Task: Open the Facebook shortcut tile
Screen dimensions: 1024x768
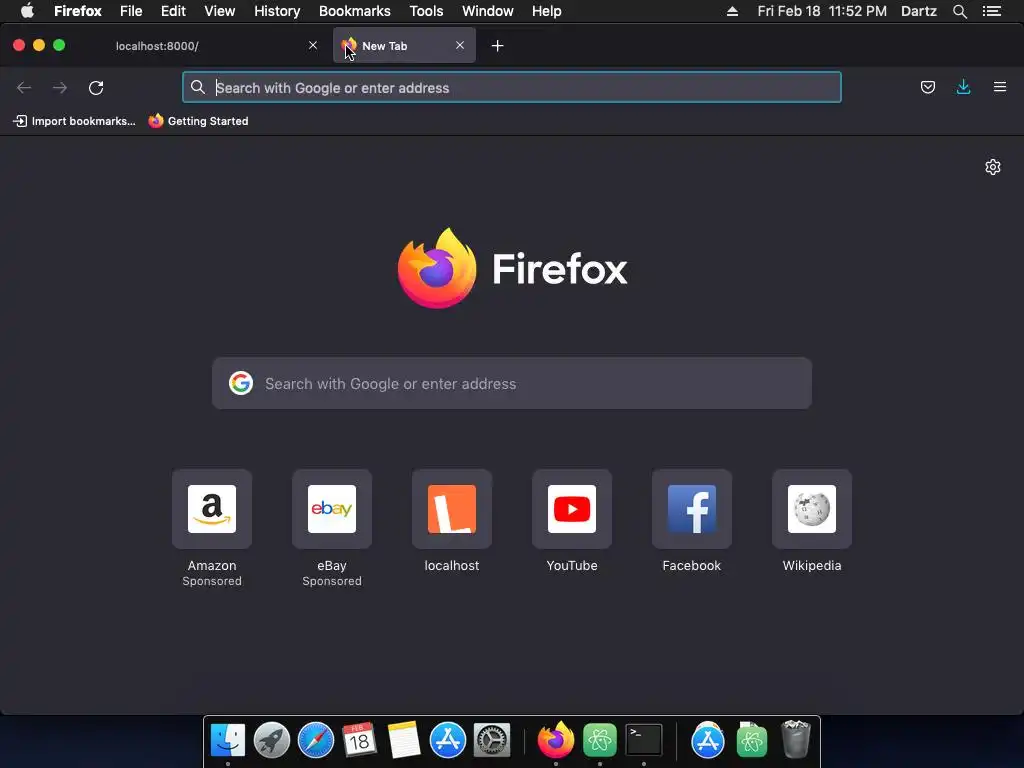Action: pyautogui.click(x=692, y=509)
